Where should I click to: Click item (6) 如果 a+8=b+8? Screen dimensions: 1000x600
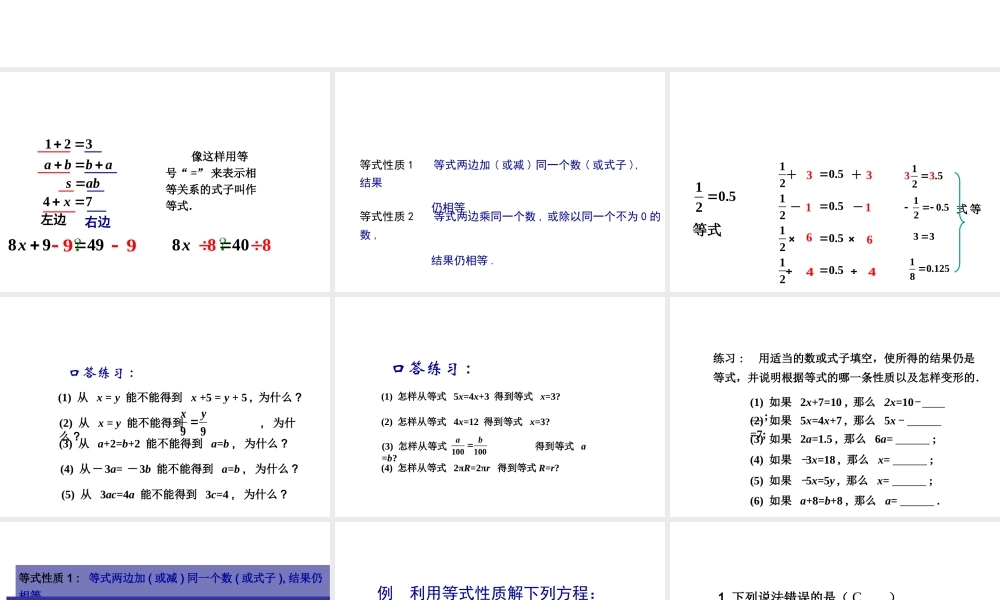845,501
